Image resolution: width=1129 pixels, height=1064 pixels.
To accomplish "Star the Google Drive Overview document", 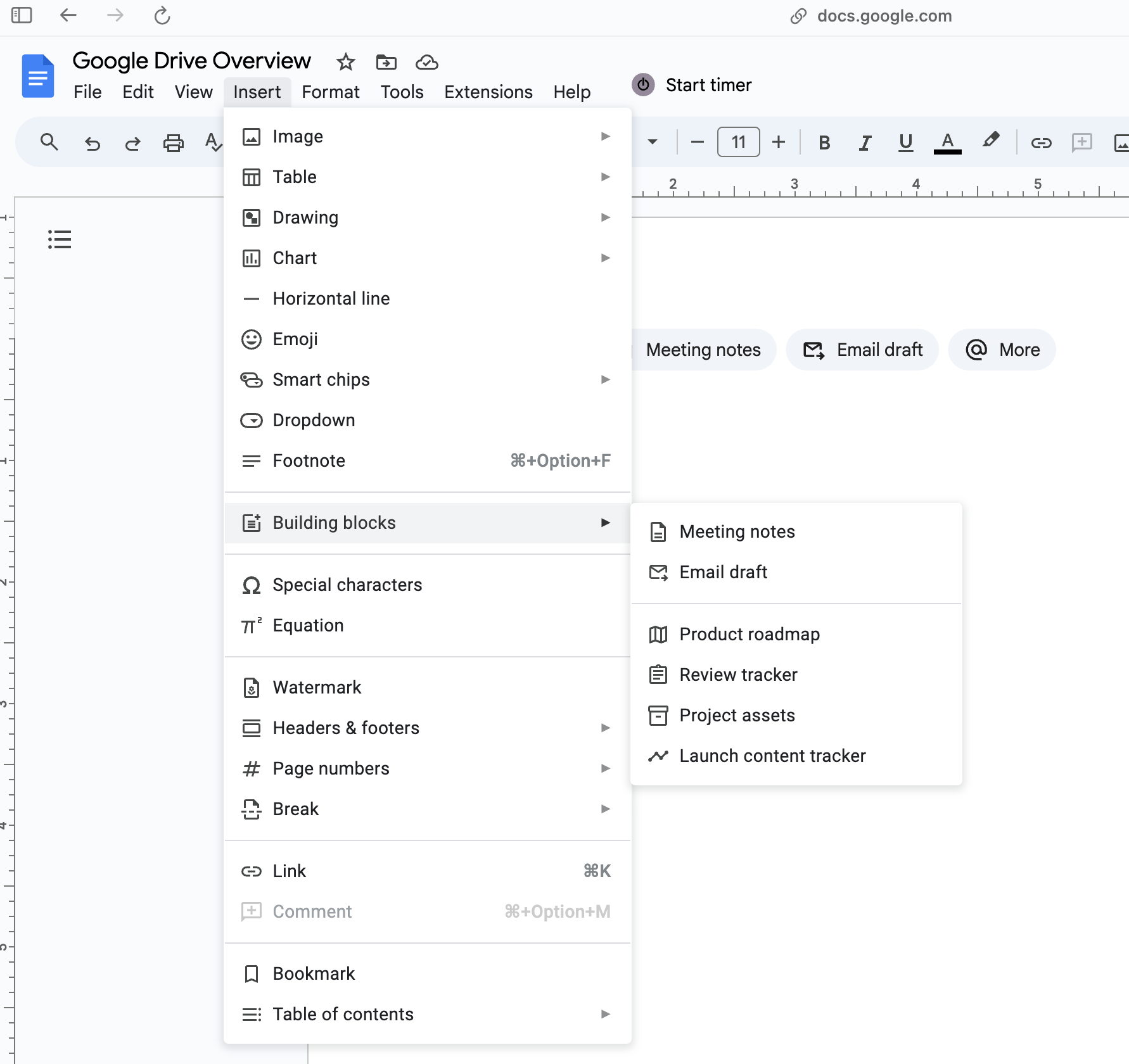I will (x=345, y=62).
